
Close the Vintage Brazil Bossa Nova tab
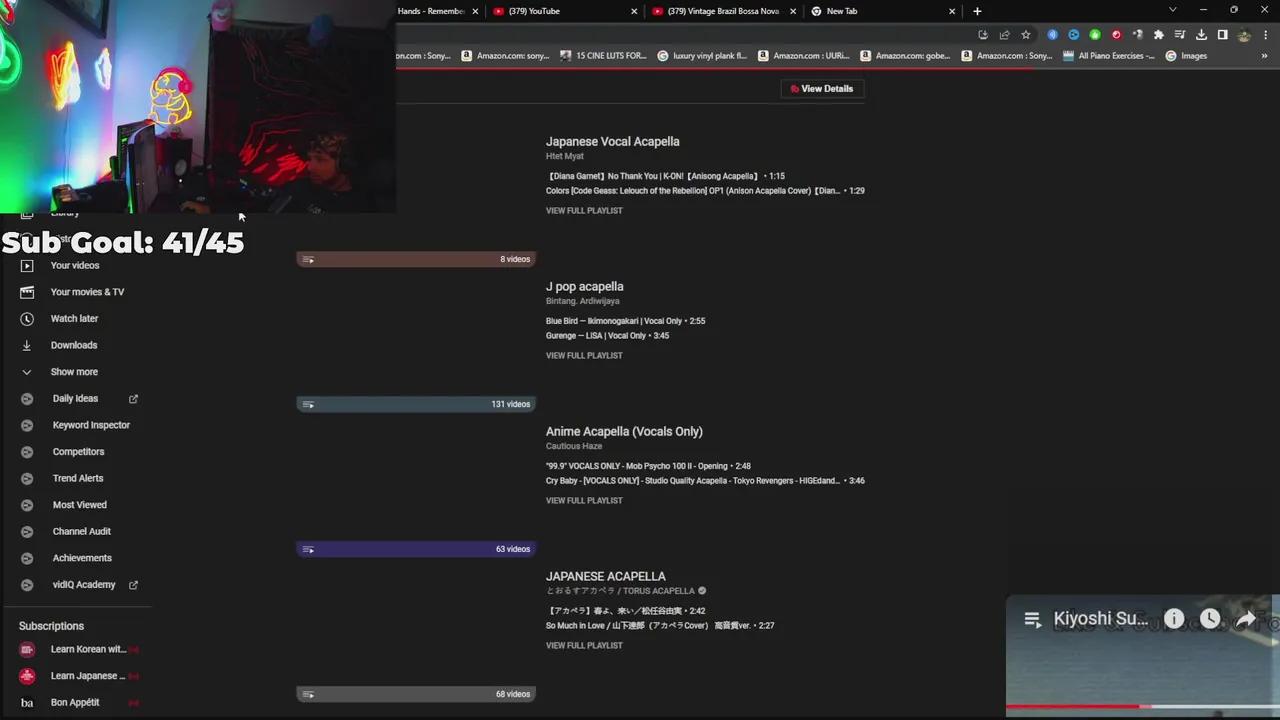point(793,11)
